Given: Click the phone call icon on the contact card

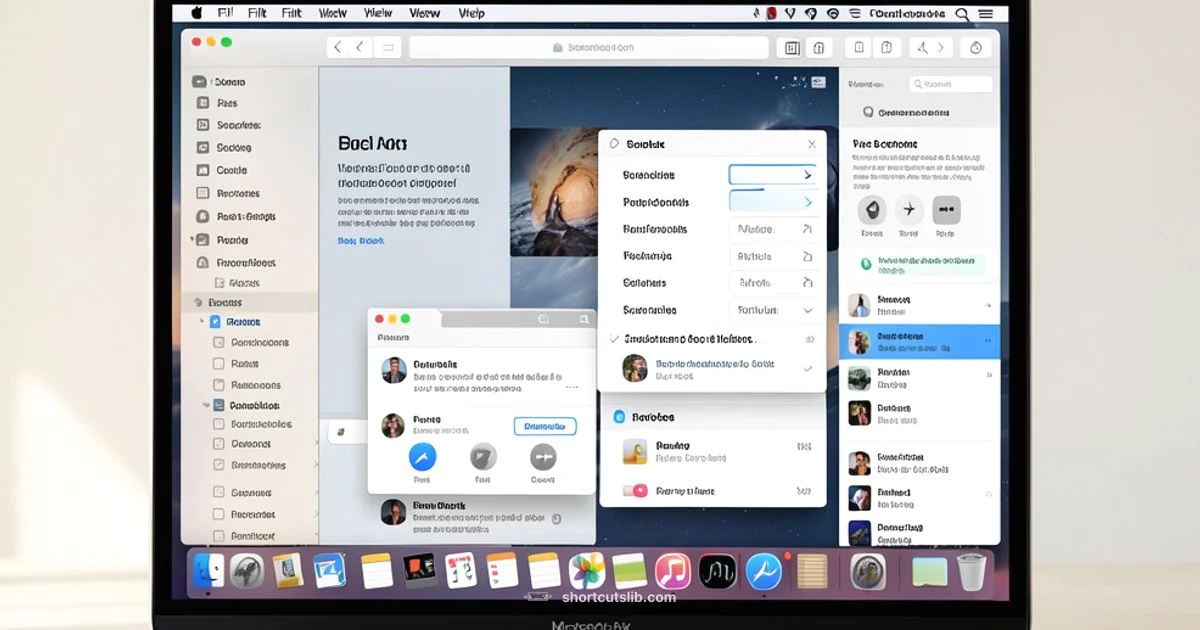Looking at the screenshot, I should (482, 460).
